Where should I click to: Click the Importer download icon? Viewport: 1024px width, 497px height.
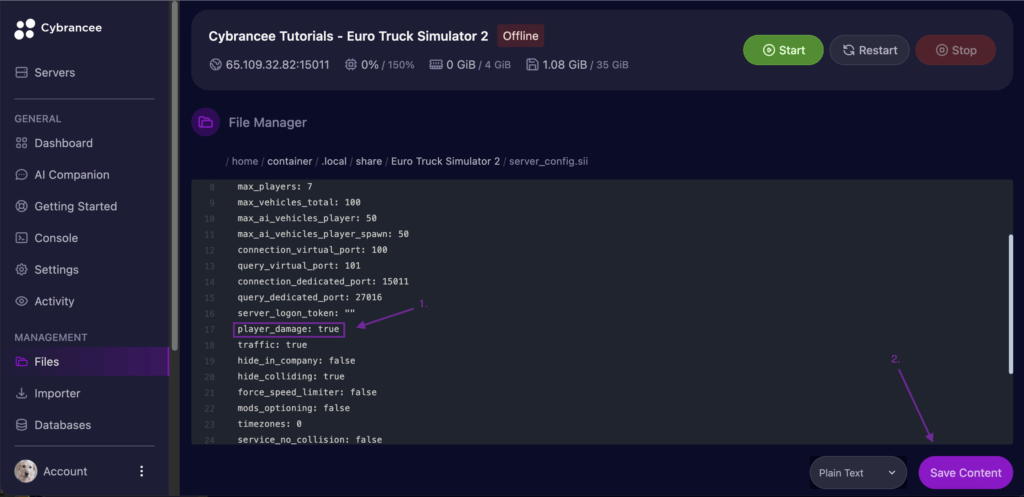[22, 394]
